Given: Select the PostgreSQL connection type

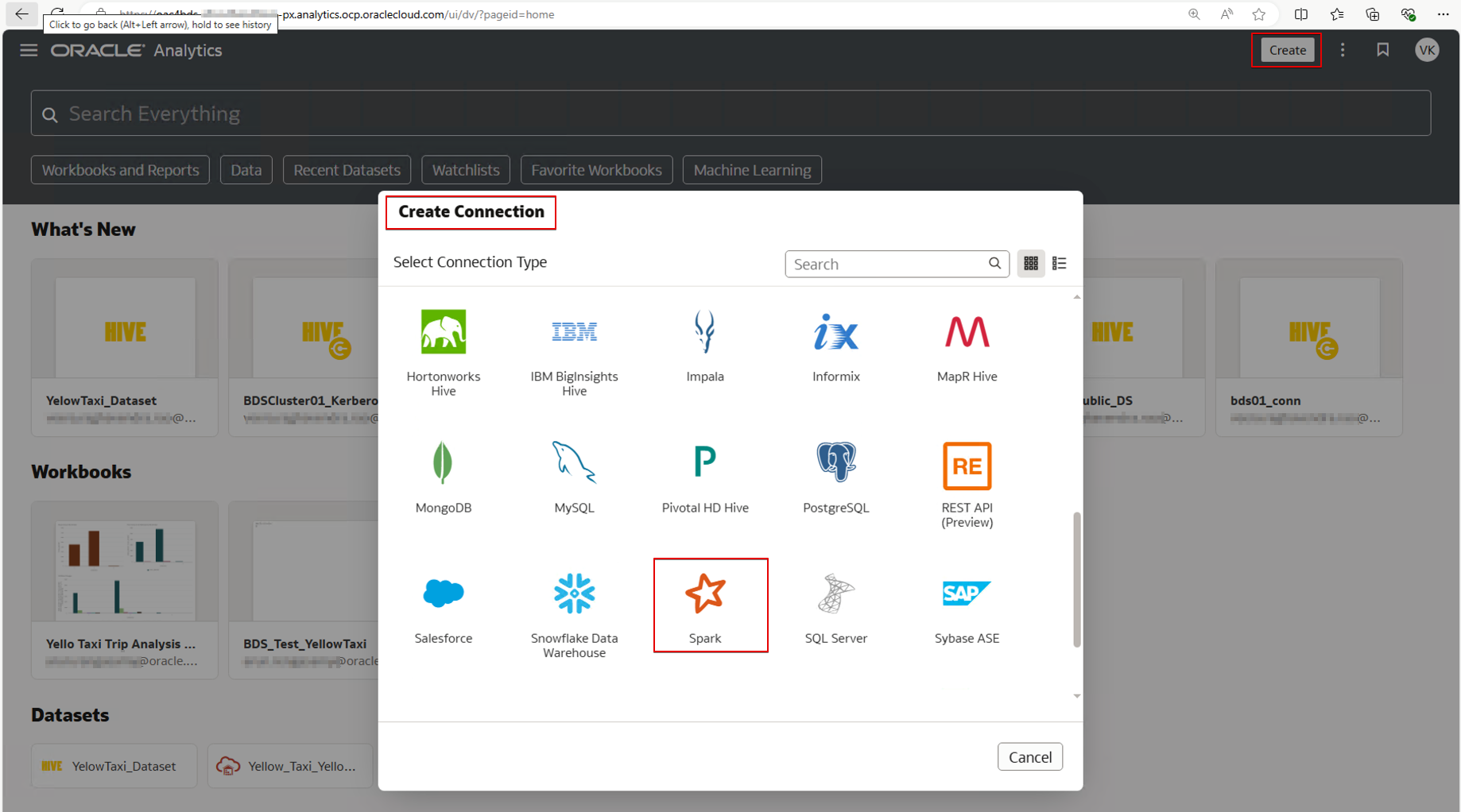Looking at the screenshot, I should point(835,475).
